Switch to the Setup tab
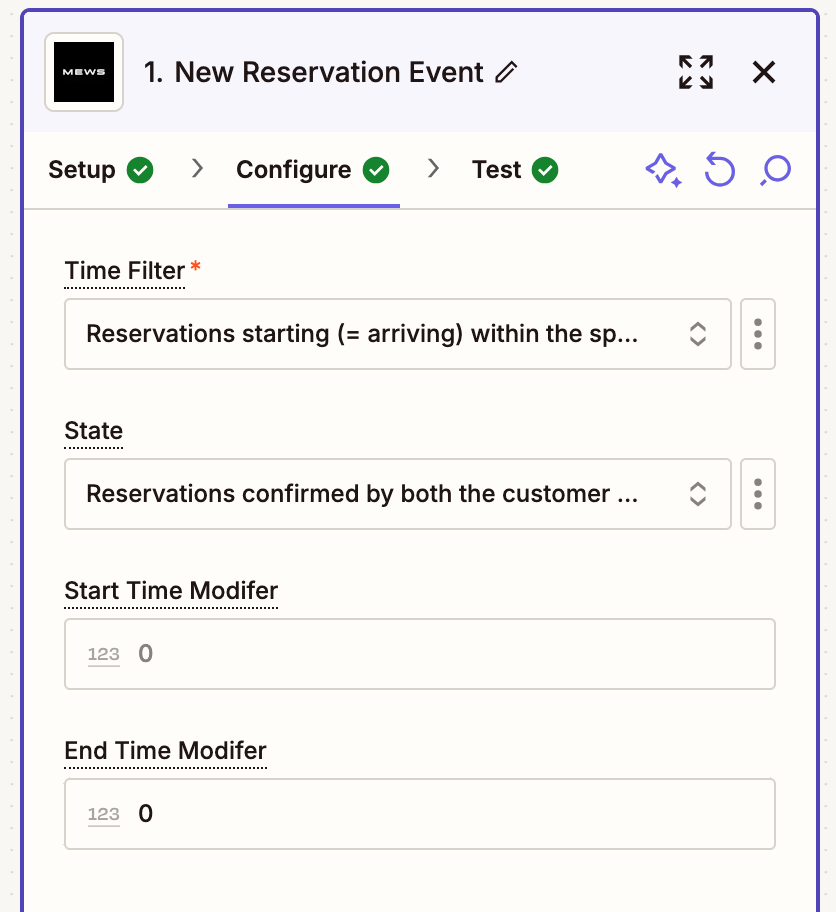The image size is (836, 912). tap(101, 170)
